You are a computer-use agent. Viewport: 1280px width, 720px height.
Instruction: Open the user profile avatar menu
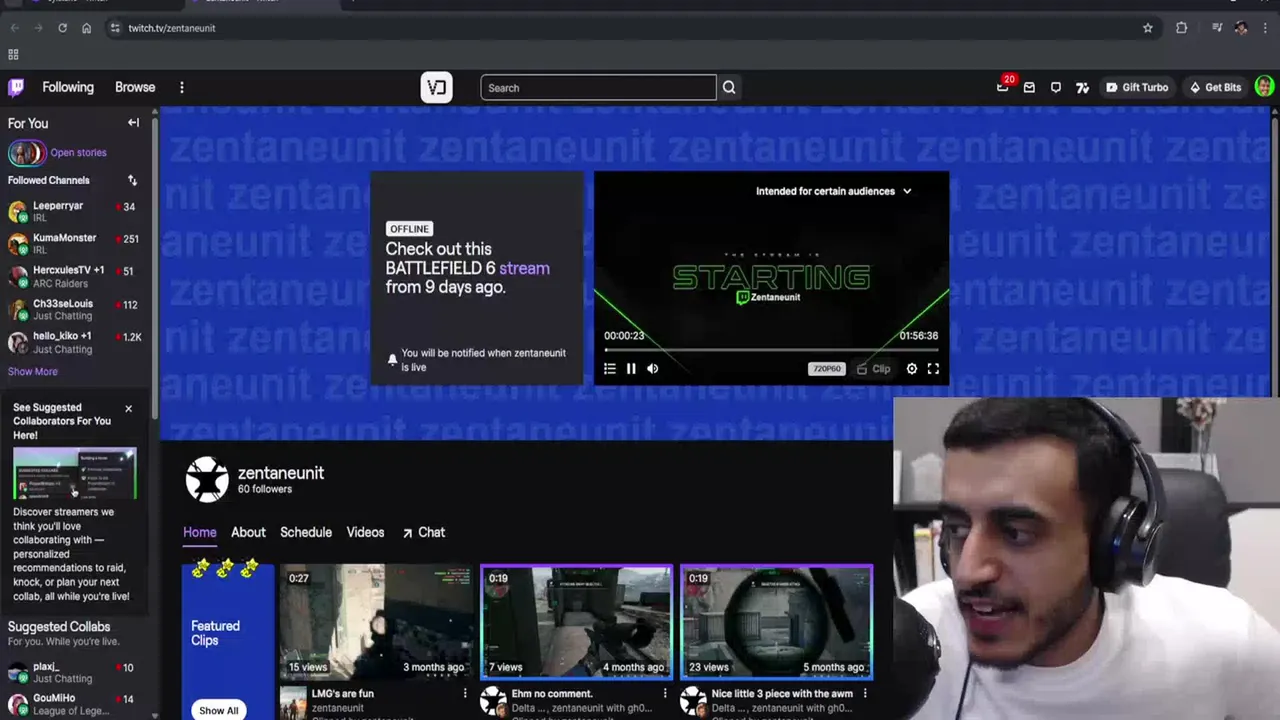[1265, 87]
